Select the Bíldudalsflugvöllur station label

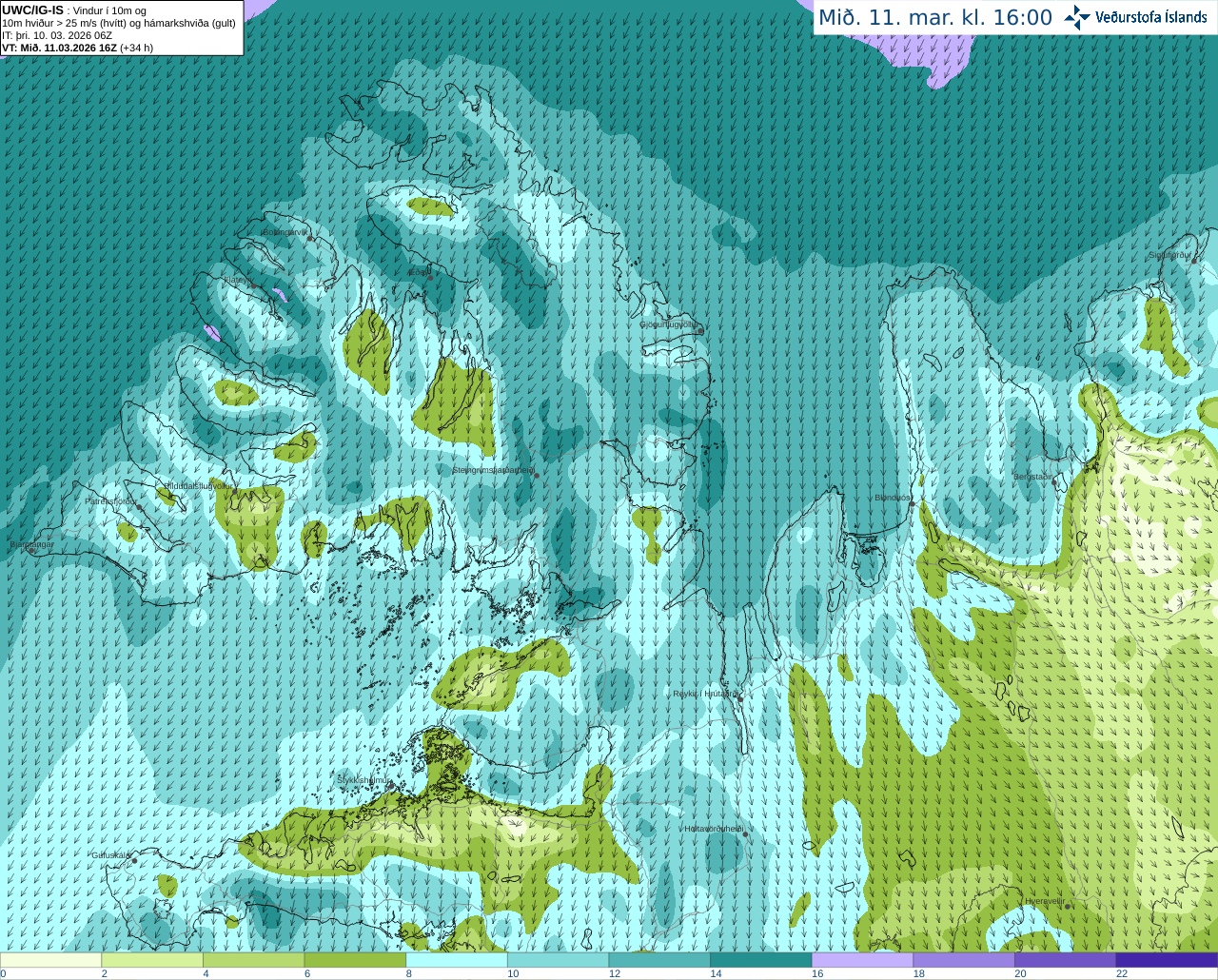[198, 485]
